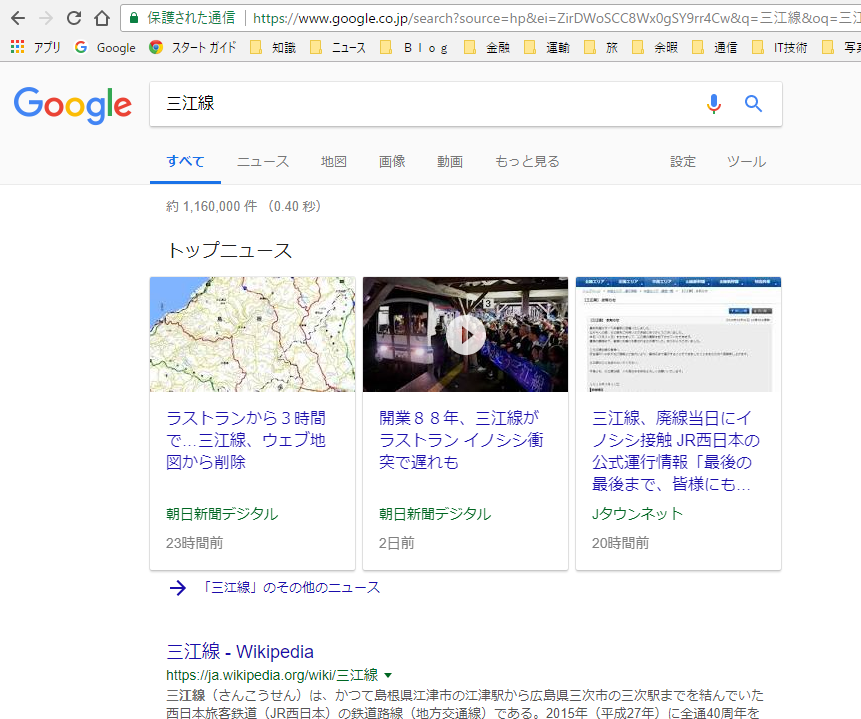The width and height of the screenshot is (861, 719).
Task: Open the スタート ガイド Chrome bookmark
Action: 193,48
